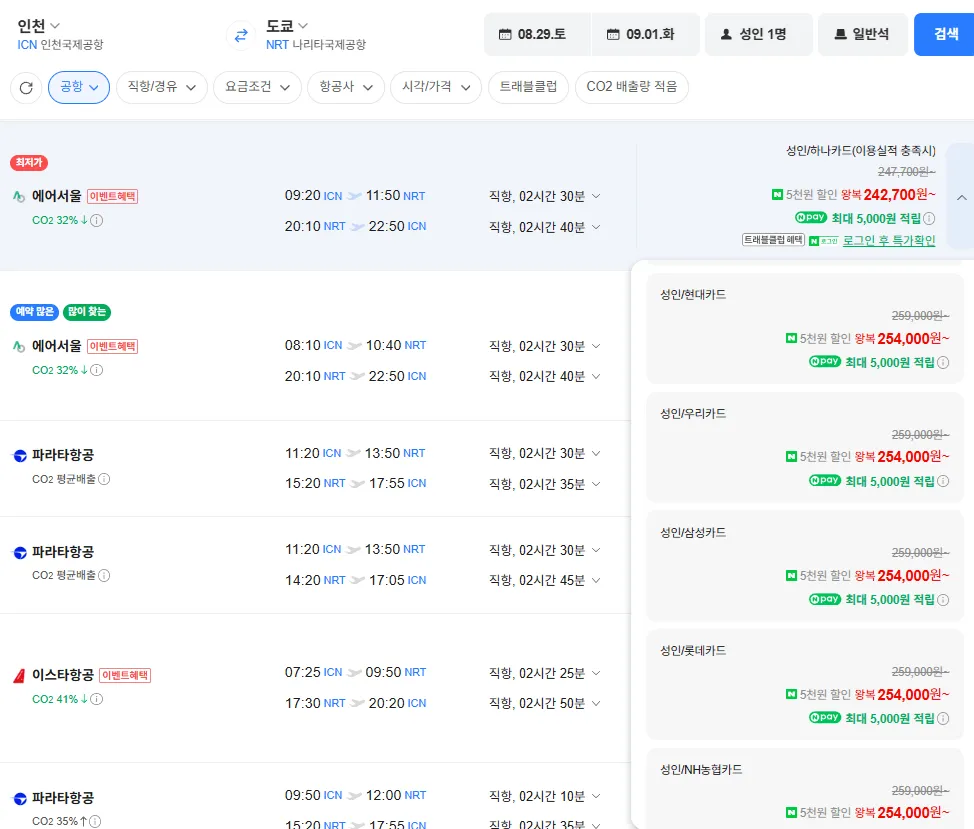Click the blue 검색 search button
The height and width of the screenshot is (829, 974).
click(945, 34)
